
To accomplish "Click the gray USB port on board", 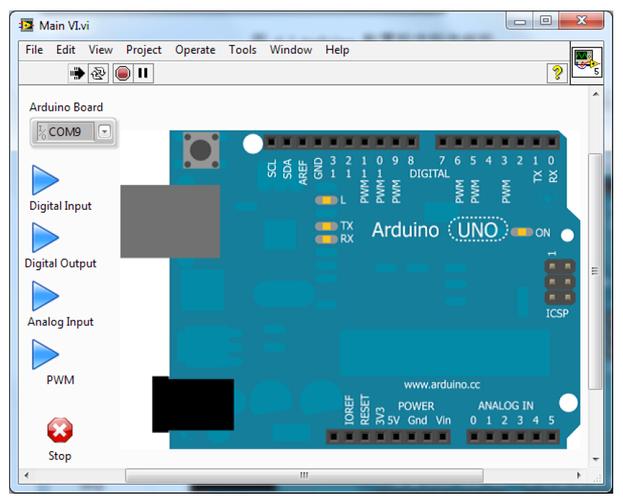I will point(170,221).
